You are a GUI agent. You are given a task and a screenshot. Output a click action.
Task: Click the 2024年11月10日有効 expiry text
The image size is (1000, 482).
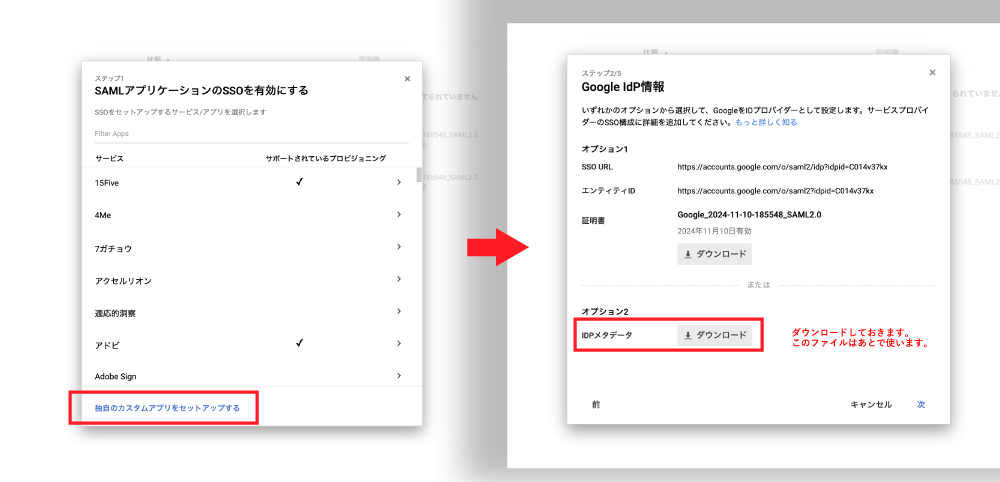(x=714, y=231)
